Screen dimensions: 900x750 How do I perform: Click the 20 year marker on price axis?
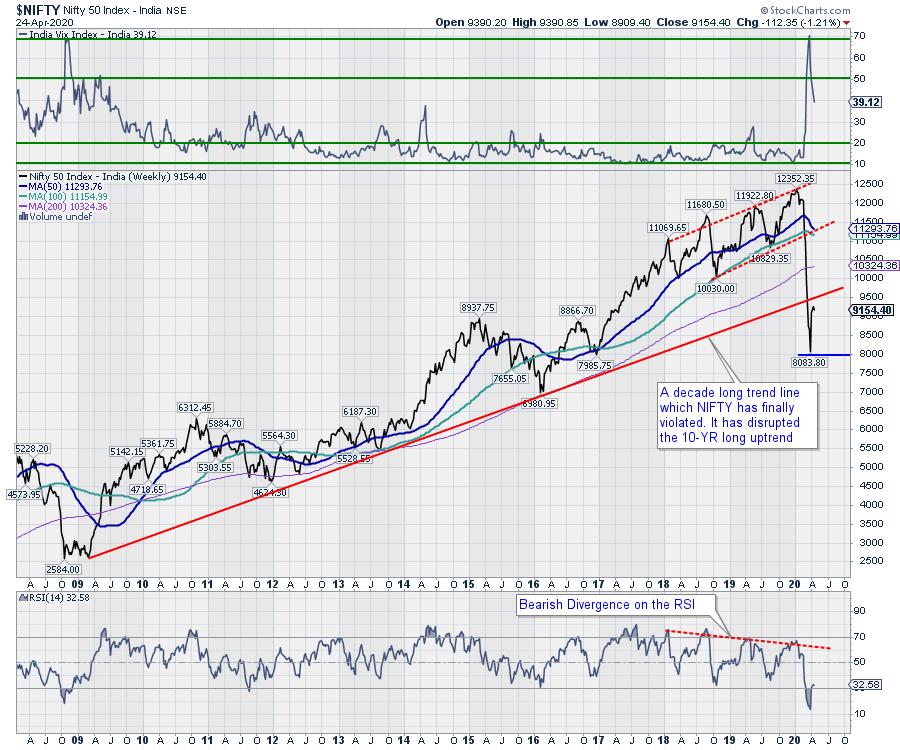tap(794, 584)
